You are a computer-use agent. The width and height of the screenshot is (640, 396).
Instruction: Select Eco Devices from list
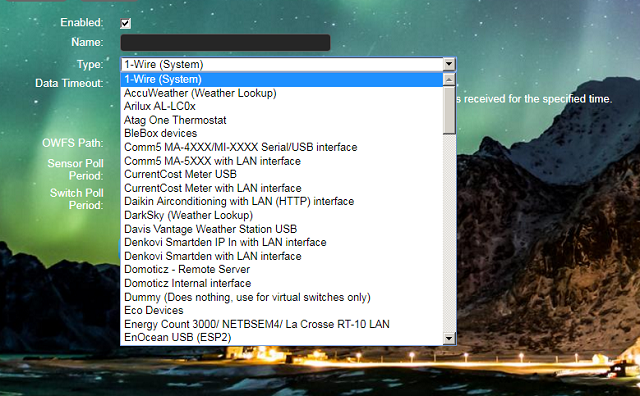[282, 310]
